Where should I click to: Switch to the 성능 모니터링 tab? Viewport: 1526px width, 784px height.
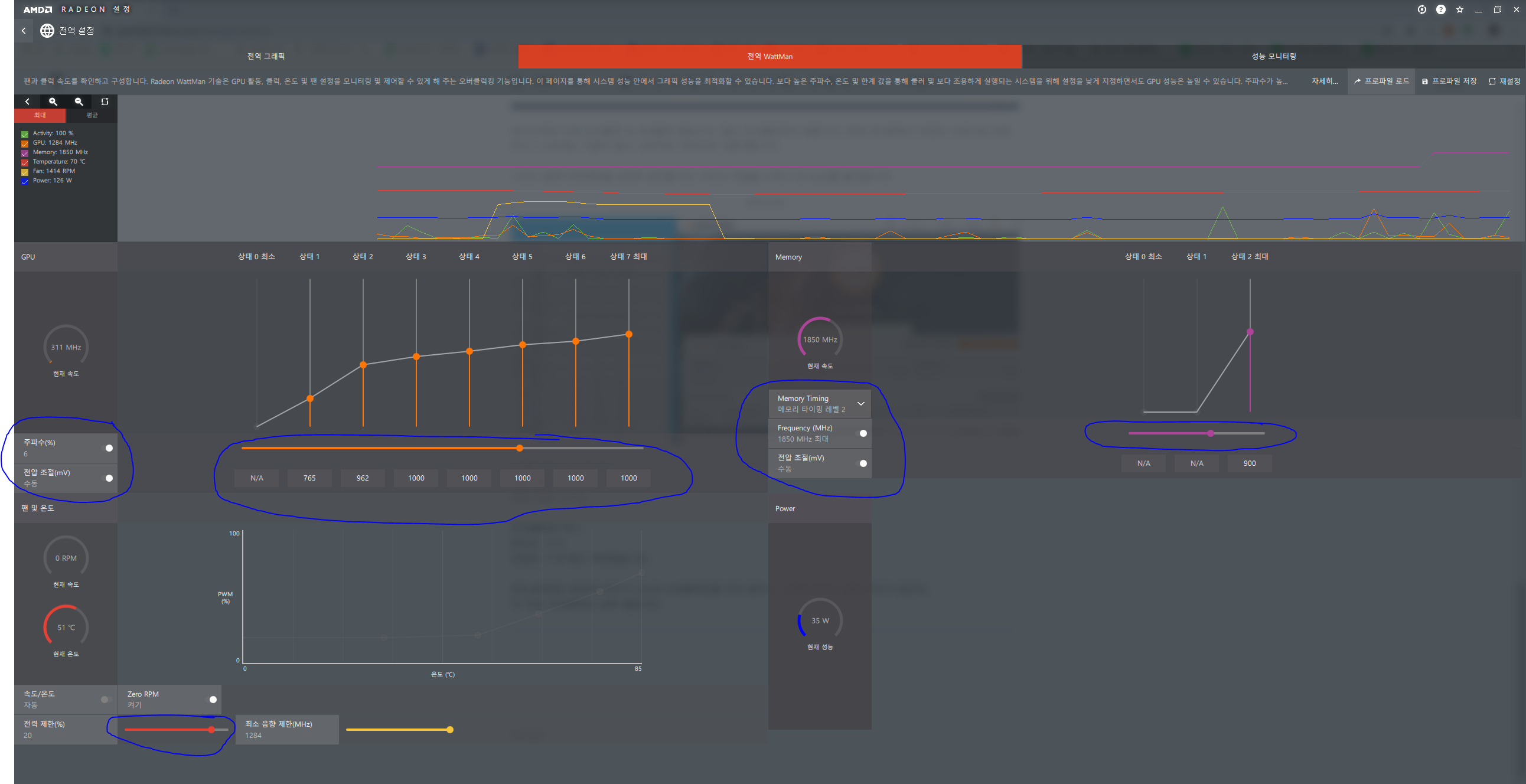point(1274,56)
